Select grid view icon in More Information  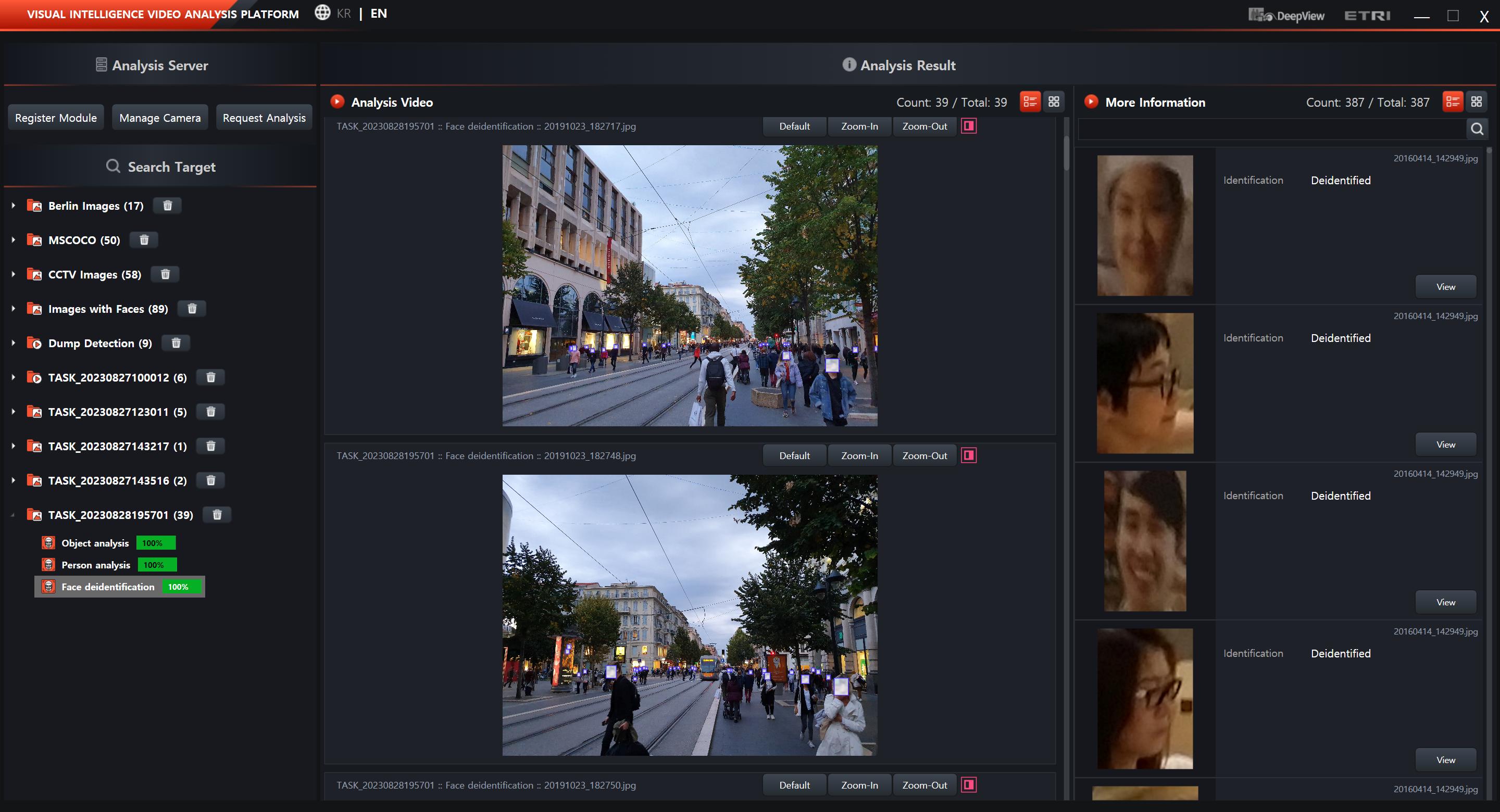1476,102
